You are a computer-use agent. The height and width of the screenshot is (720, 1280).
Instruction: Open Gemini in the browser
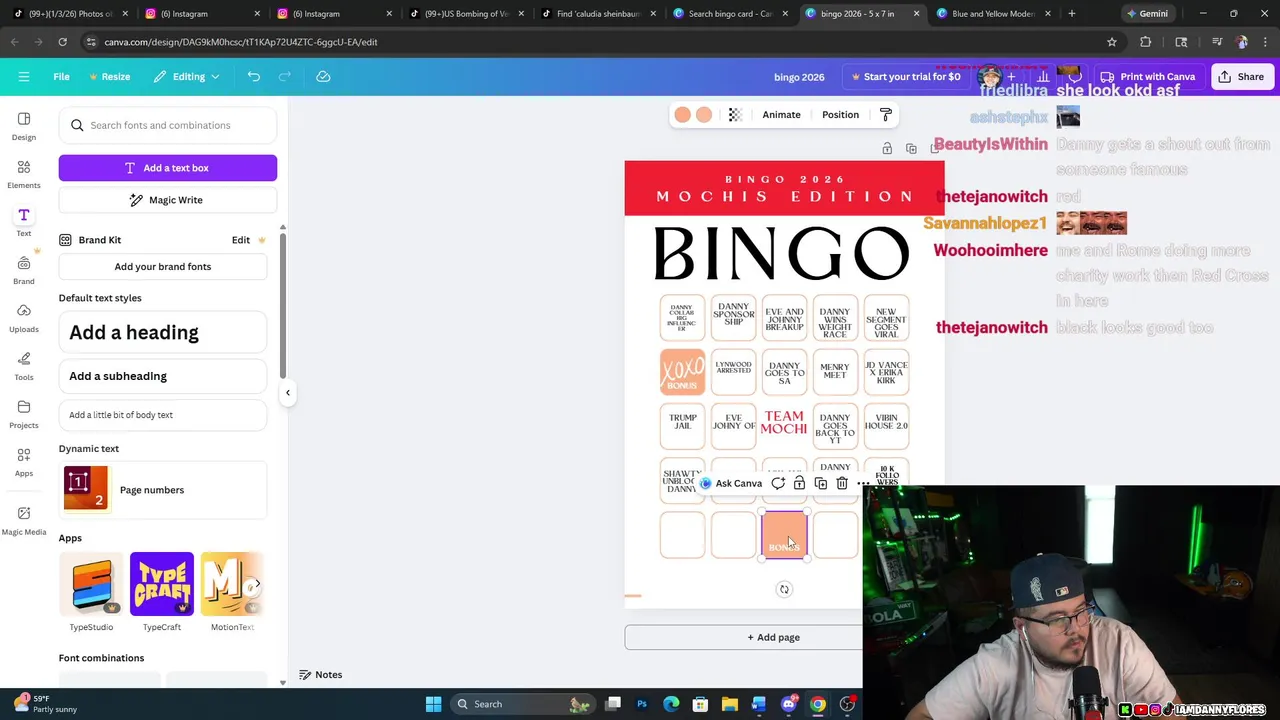[1146, 14]
